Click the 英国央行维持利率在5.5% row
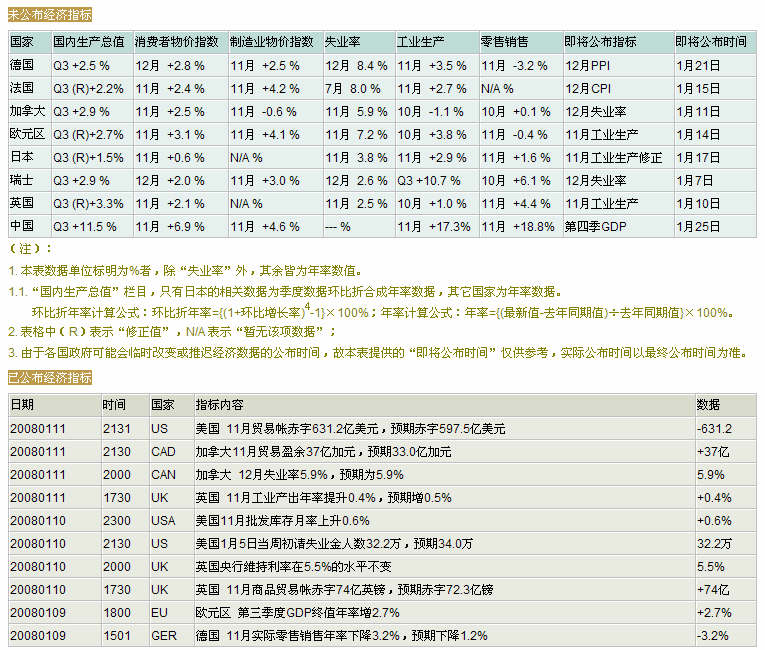765x650 pixels. tap(382, 567)
